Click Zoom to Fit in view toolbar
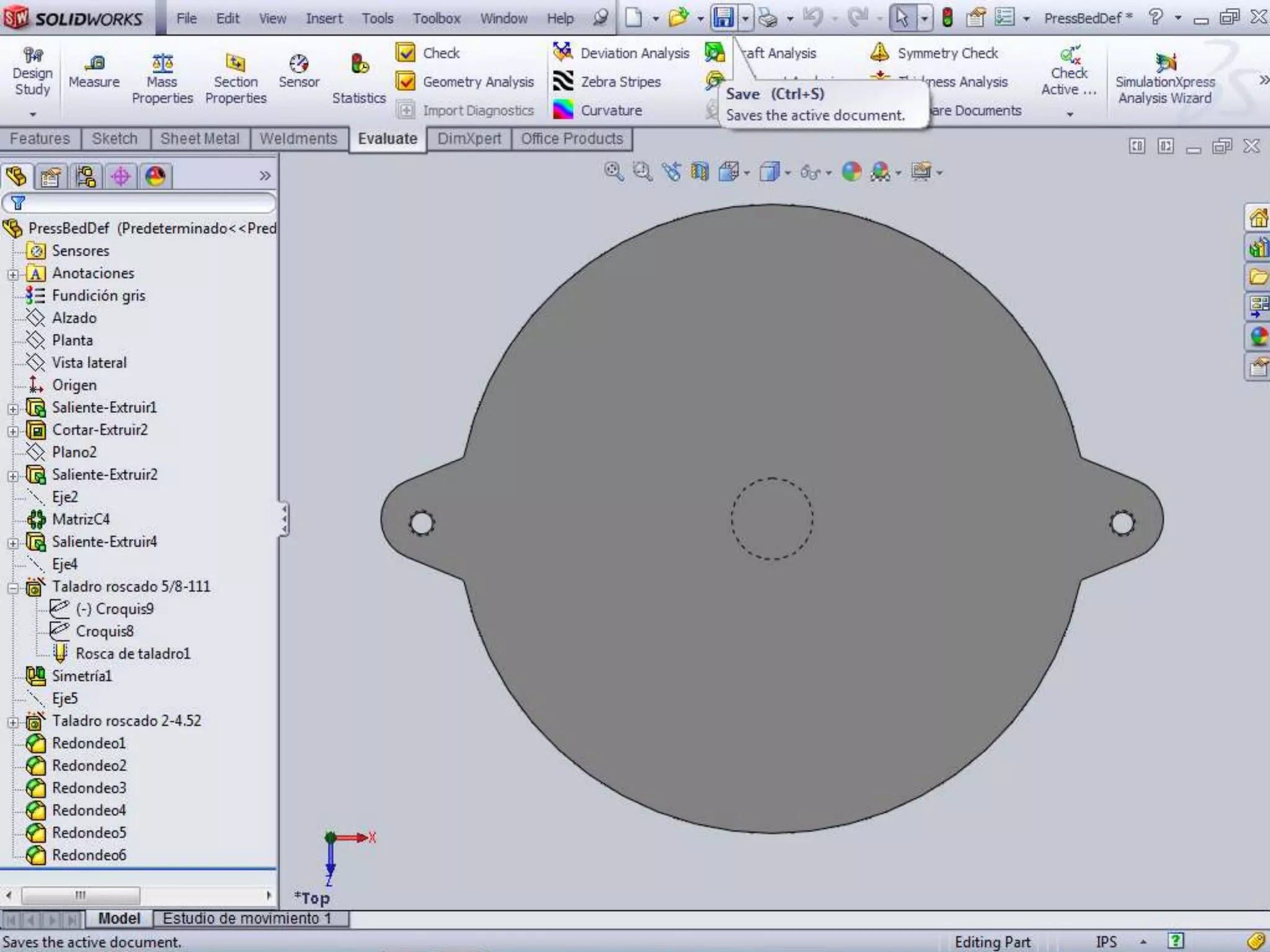The width and height of the screenshot is (1270, 952). (x=613, y=172)
